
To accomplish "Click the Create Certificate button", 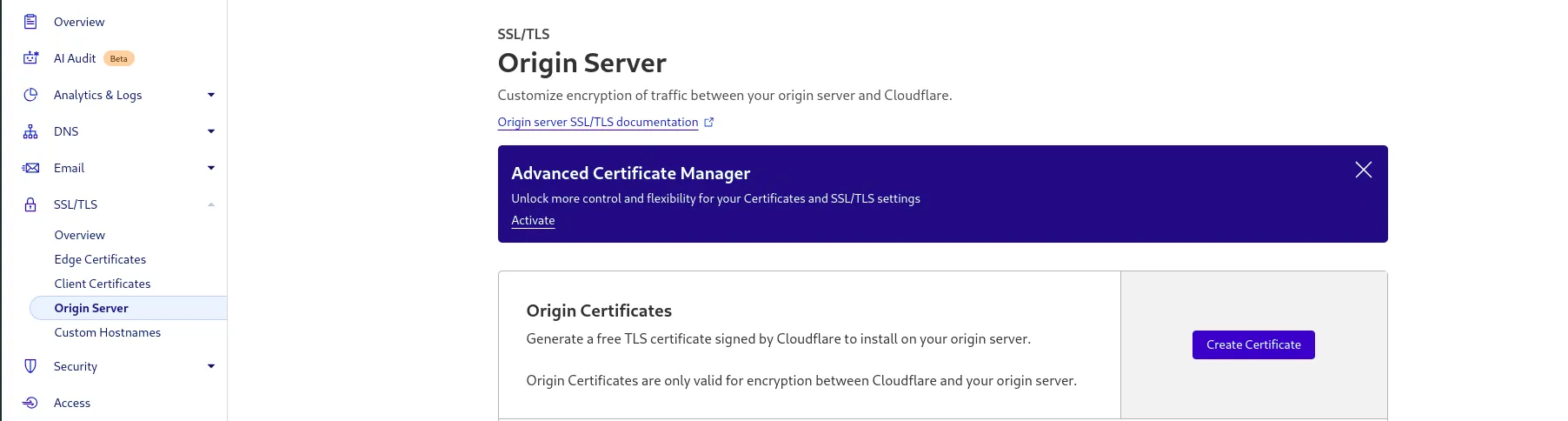I will tap(1253, 344).
